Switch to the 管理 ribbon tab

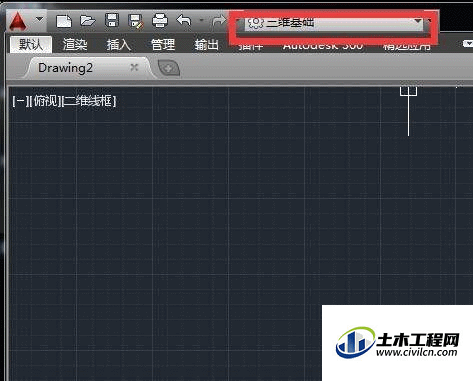pyautogui.click(x=163, y=45)
